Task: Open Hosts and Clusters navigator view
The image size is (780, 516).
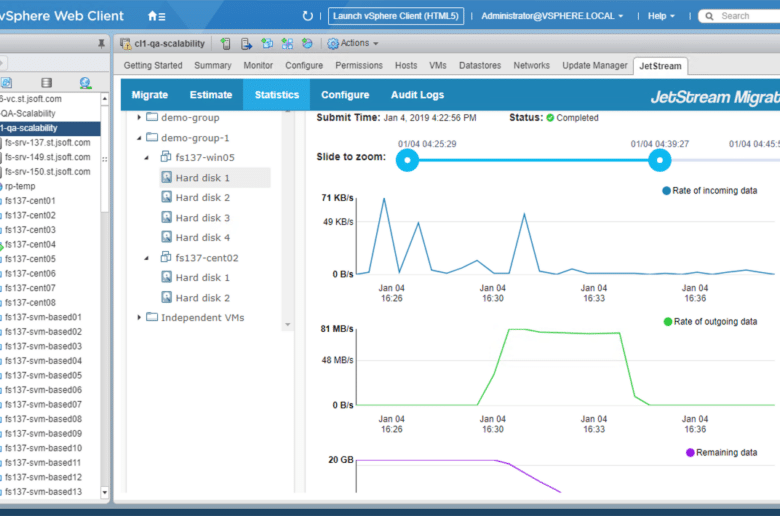Action: (6, 83)
